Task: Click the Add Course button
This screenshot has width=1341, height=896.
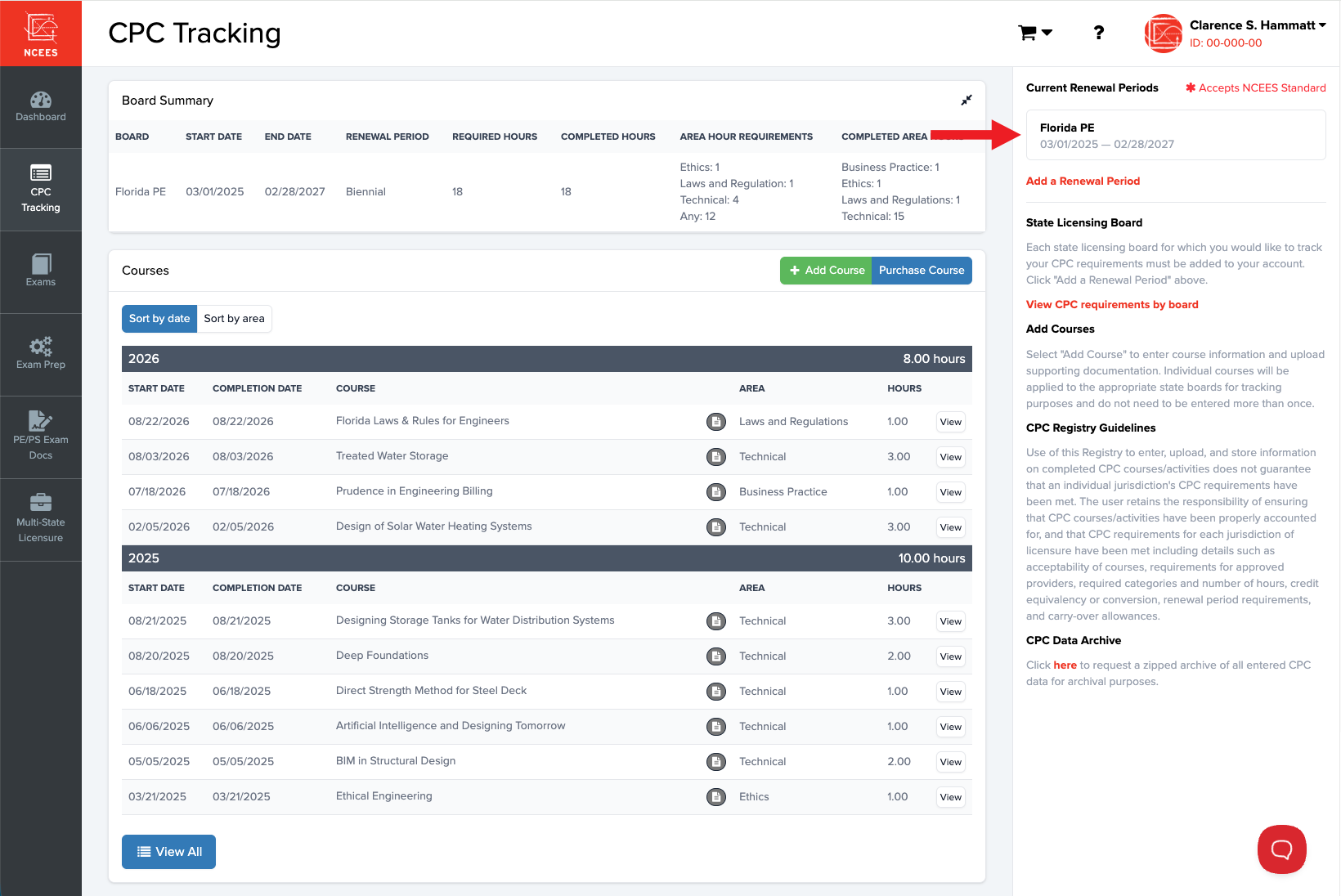Action: pos(826,271)
